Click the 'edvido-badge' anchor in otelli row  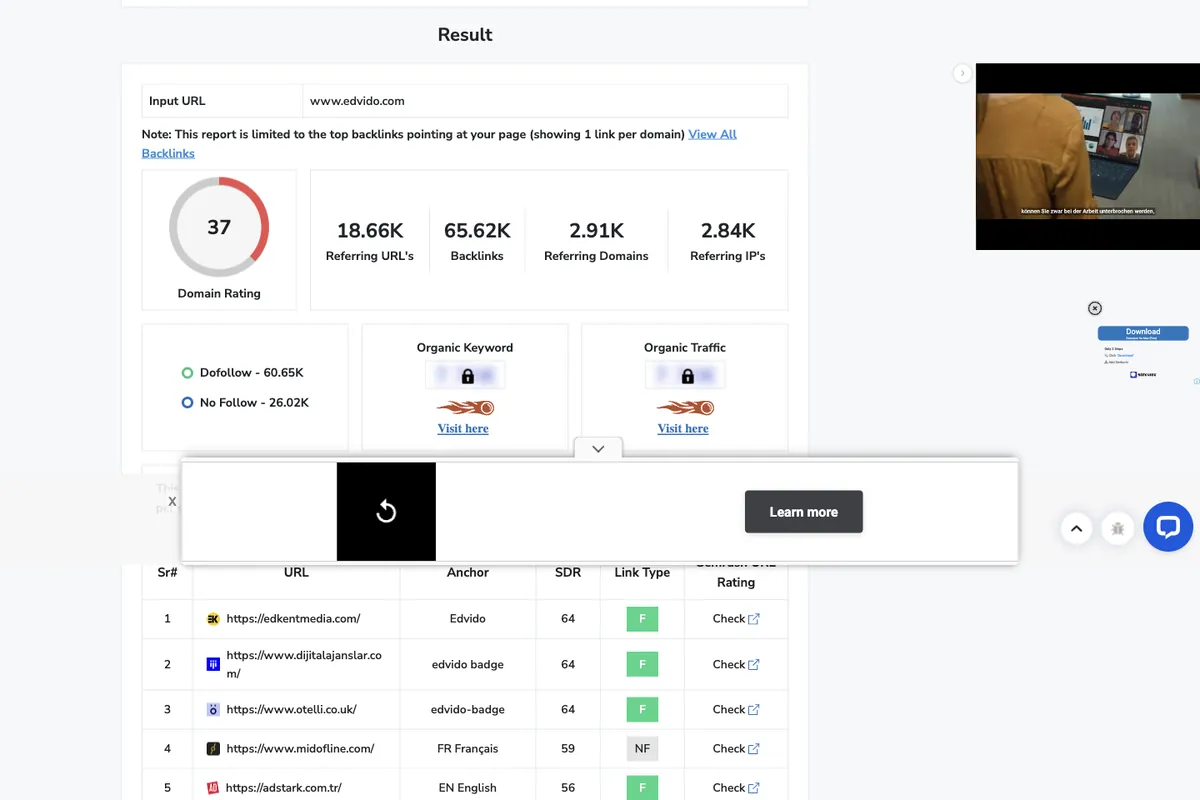(468, 709)
